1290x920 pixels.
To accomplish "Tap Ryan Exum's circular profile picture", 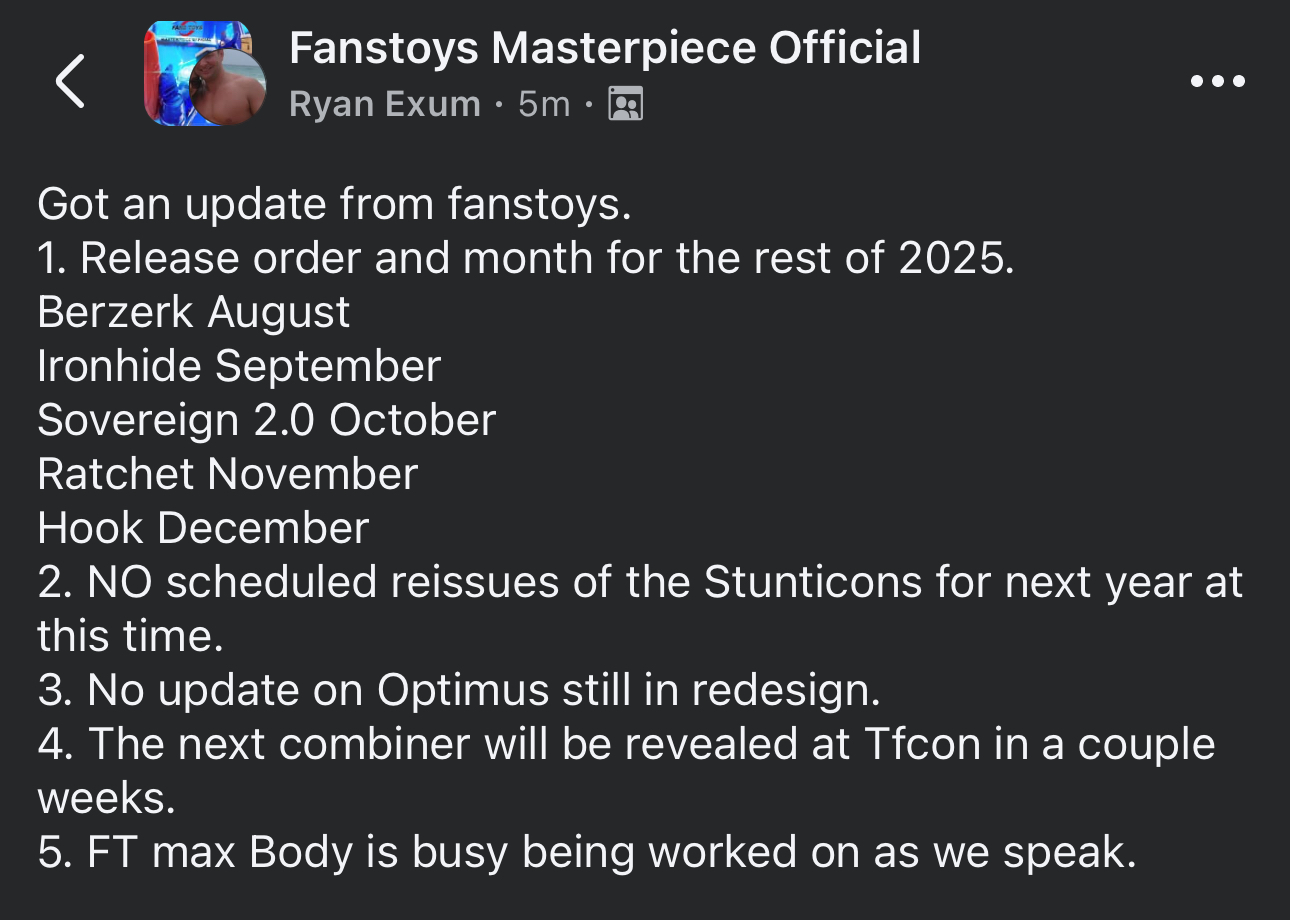I will [x=228, y=88].
